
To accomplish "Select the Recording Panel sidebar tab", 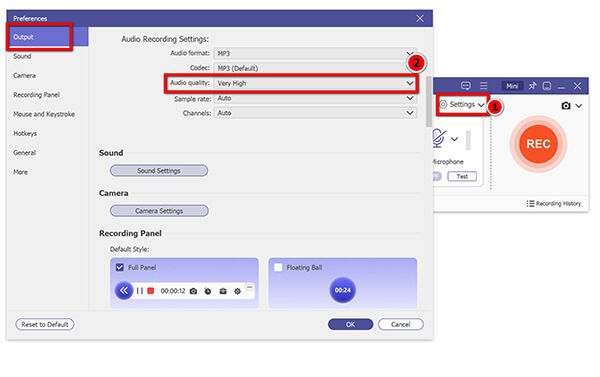I will point(36,95).
